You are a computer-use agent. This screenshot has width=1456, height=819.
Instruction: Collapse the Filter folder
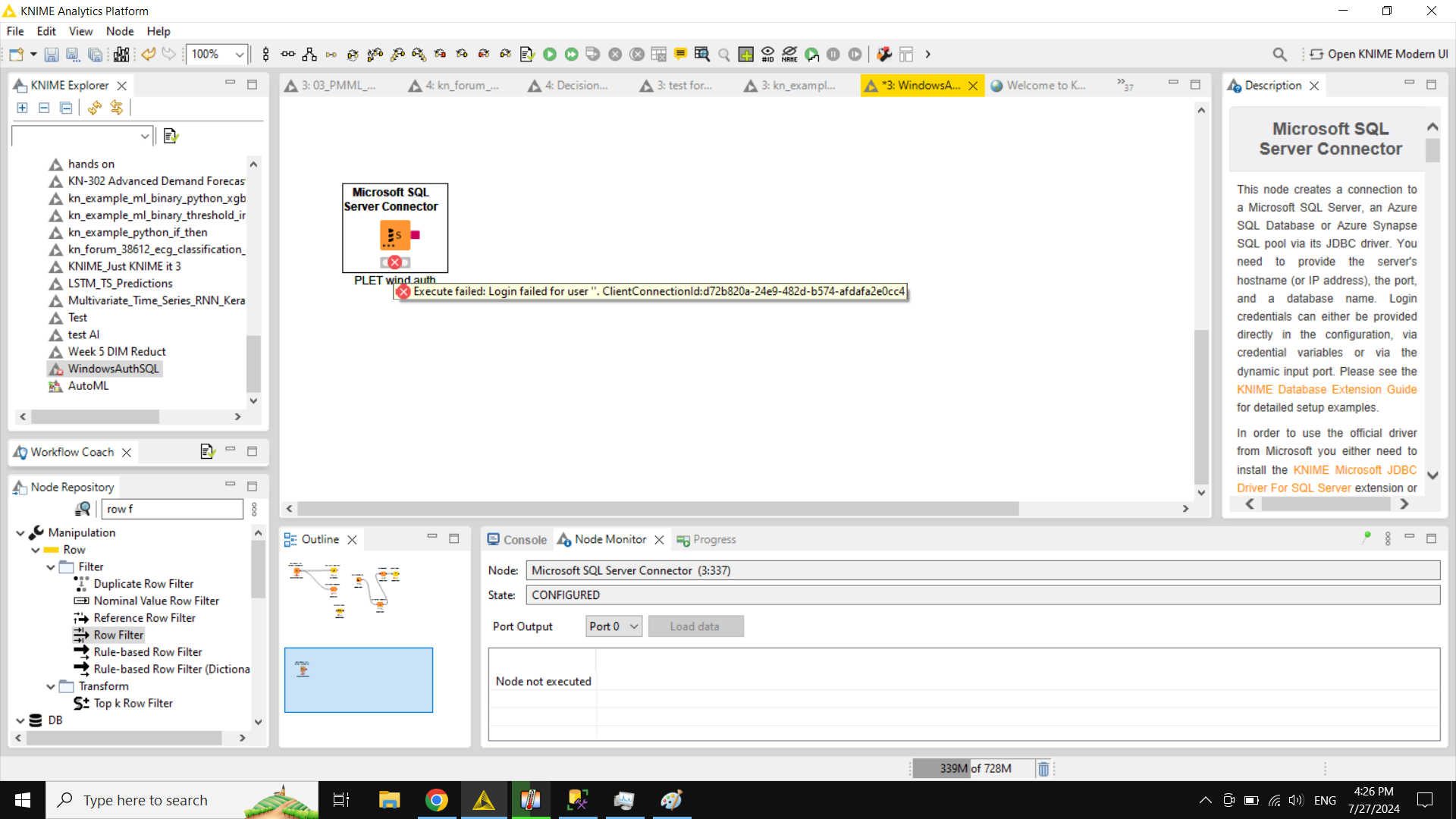tap(51, 567)
